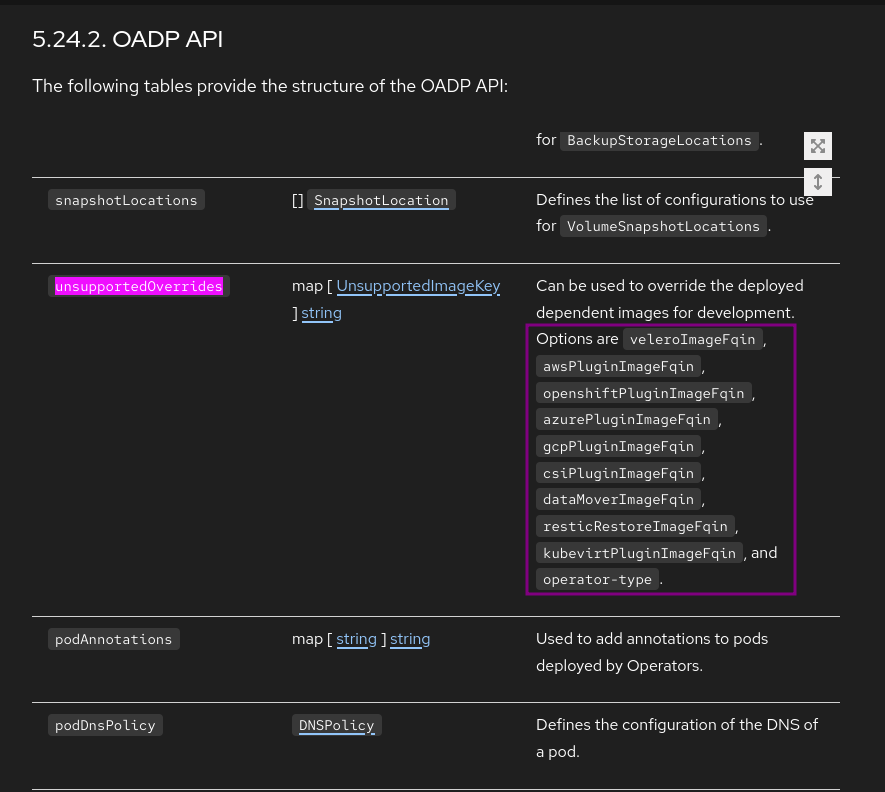The height and width of the screenshot is (792, 885).
Task: Click the BackupStorageLocations code label
Action: (659, 141)
